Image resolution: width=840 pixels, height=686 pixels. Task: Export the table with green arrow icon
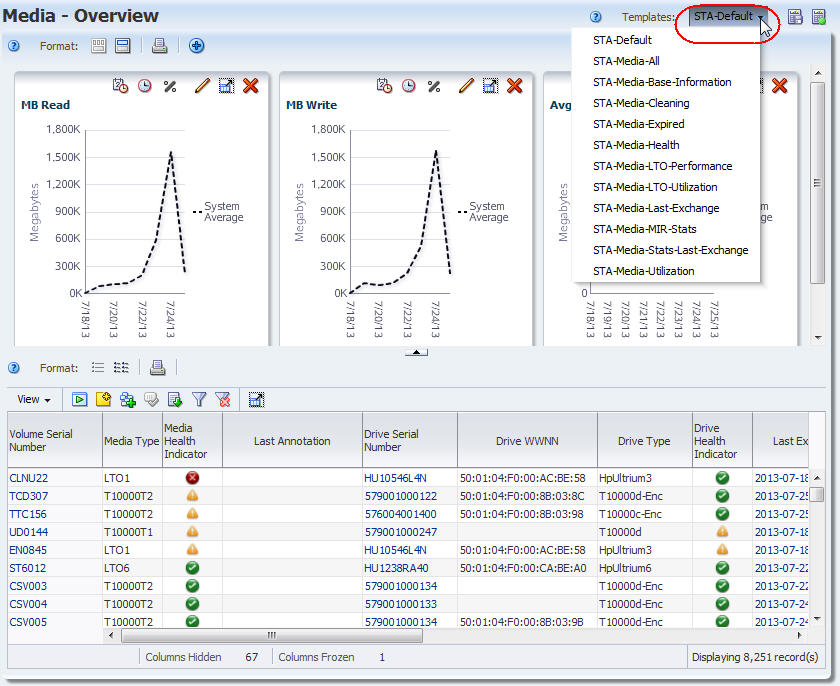click(175, 399)
